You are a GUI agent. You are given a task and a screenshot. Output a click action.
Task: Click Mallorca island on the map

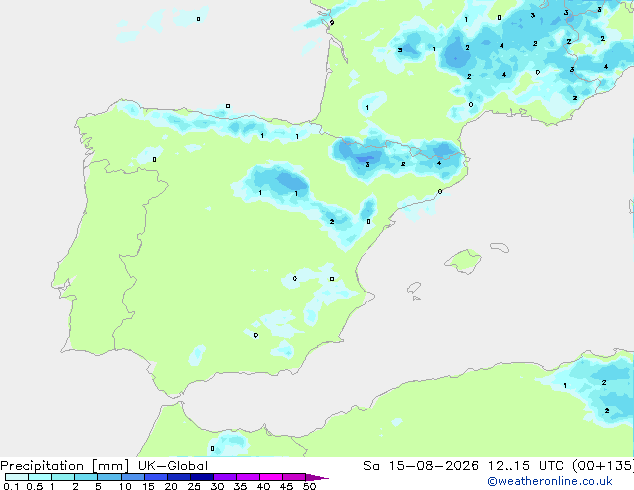(x=463, y=261)
